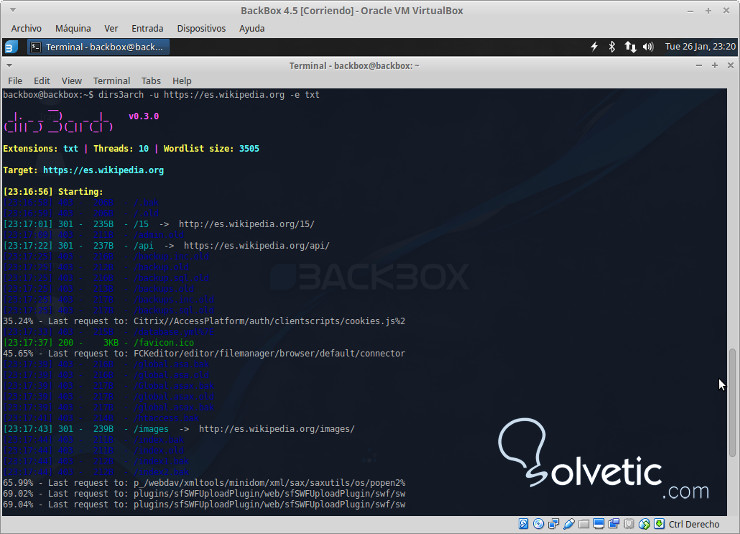Viewport: 740px width, 534px height.
Task: Click the Ctrl Derecho host key label
Action: (x=694, y=524)
